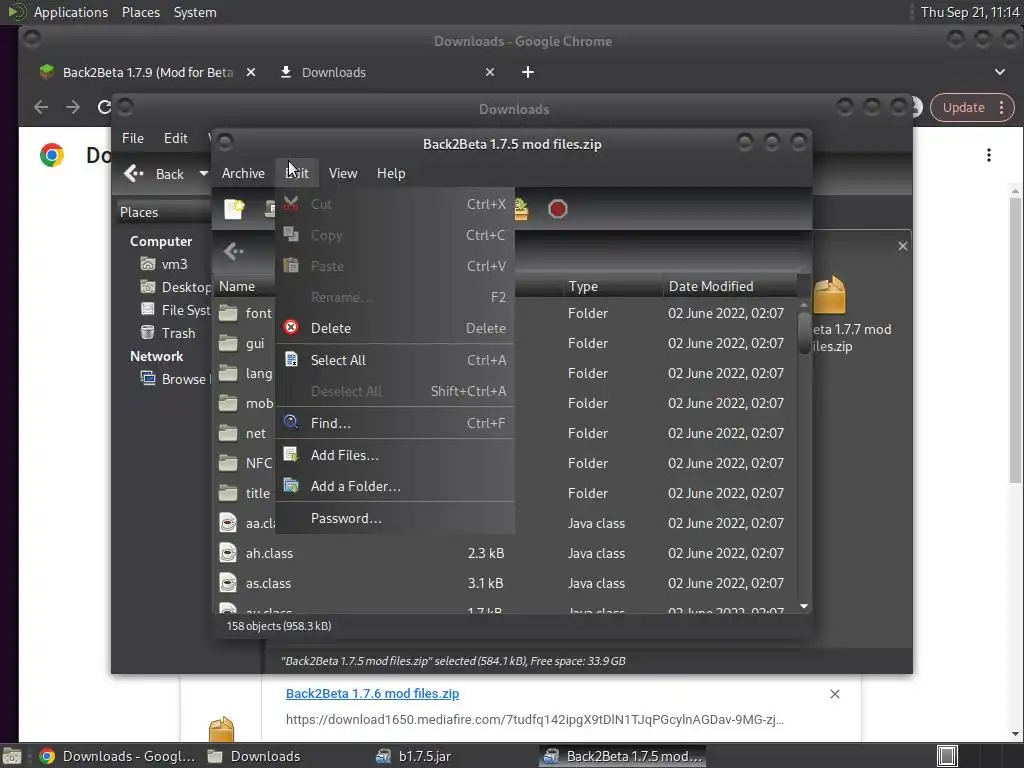The image size is (1024, 768).
Task: Open a new Chrome tab with plus icon
Action: pos(528,72)
